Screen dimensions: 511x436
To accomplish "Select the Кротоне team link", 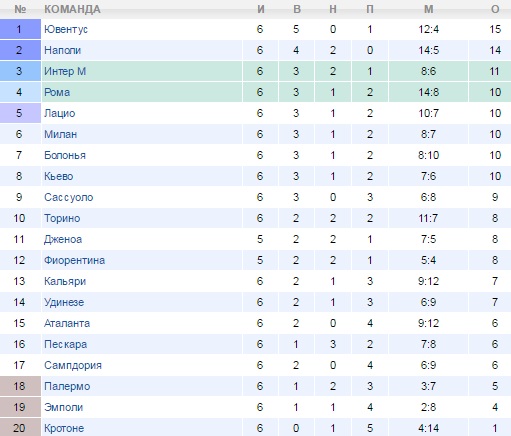I will click(x=64, y=428).
